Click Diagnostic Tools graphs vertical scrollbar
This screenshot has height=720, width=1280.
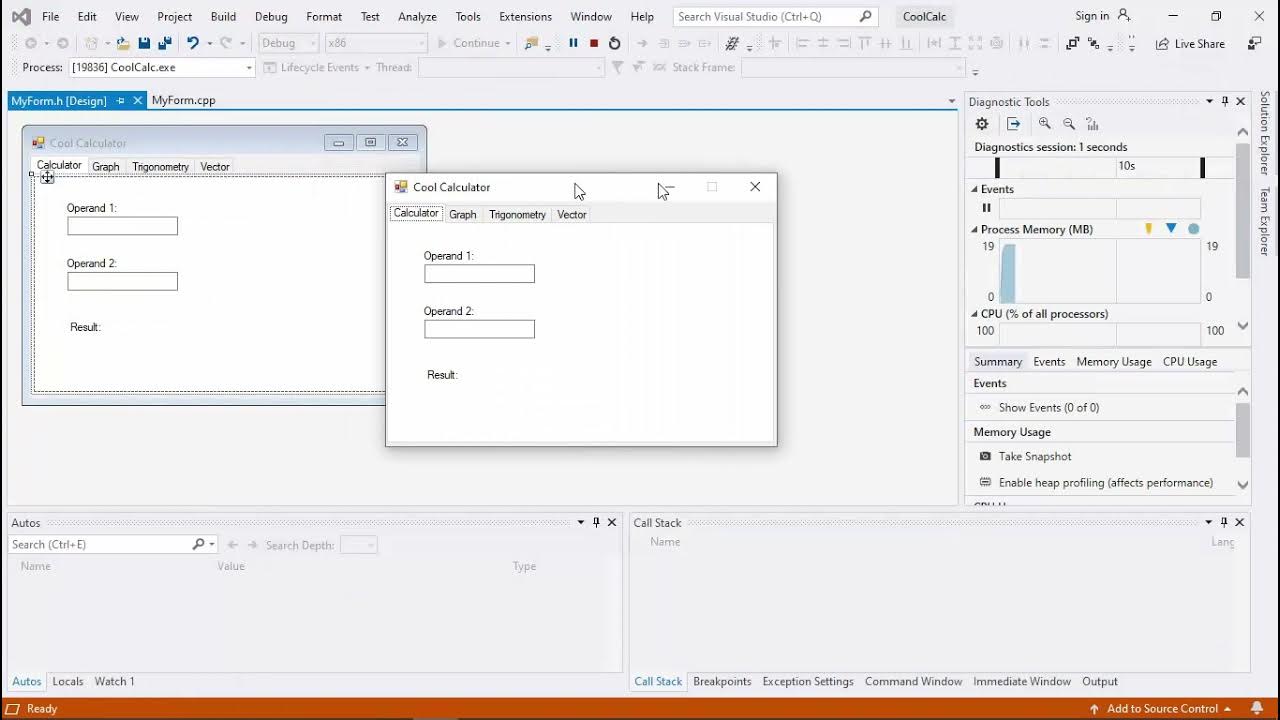[x=1243, y=230]
